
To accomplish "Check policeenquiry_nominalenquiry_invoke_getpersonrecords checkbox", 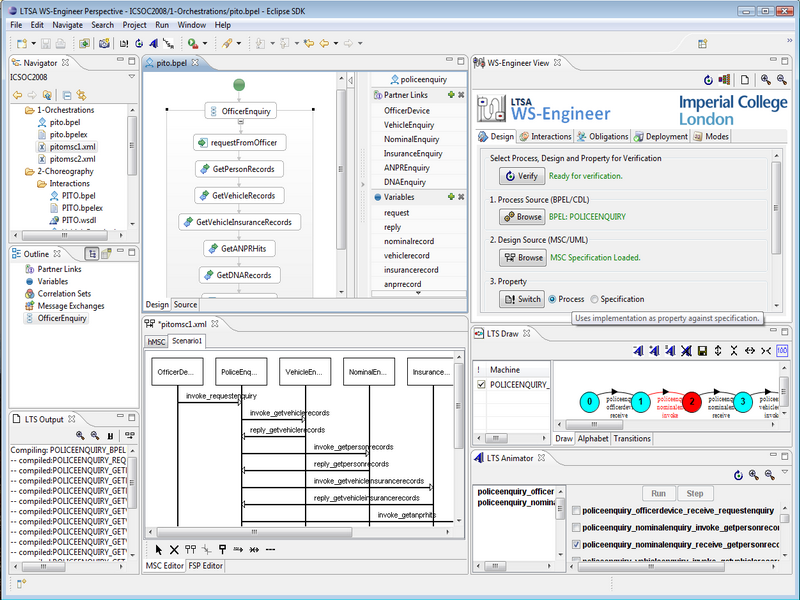I will [577, 528].
